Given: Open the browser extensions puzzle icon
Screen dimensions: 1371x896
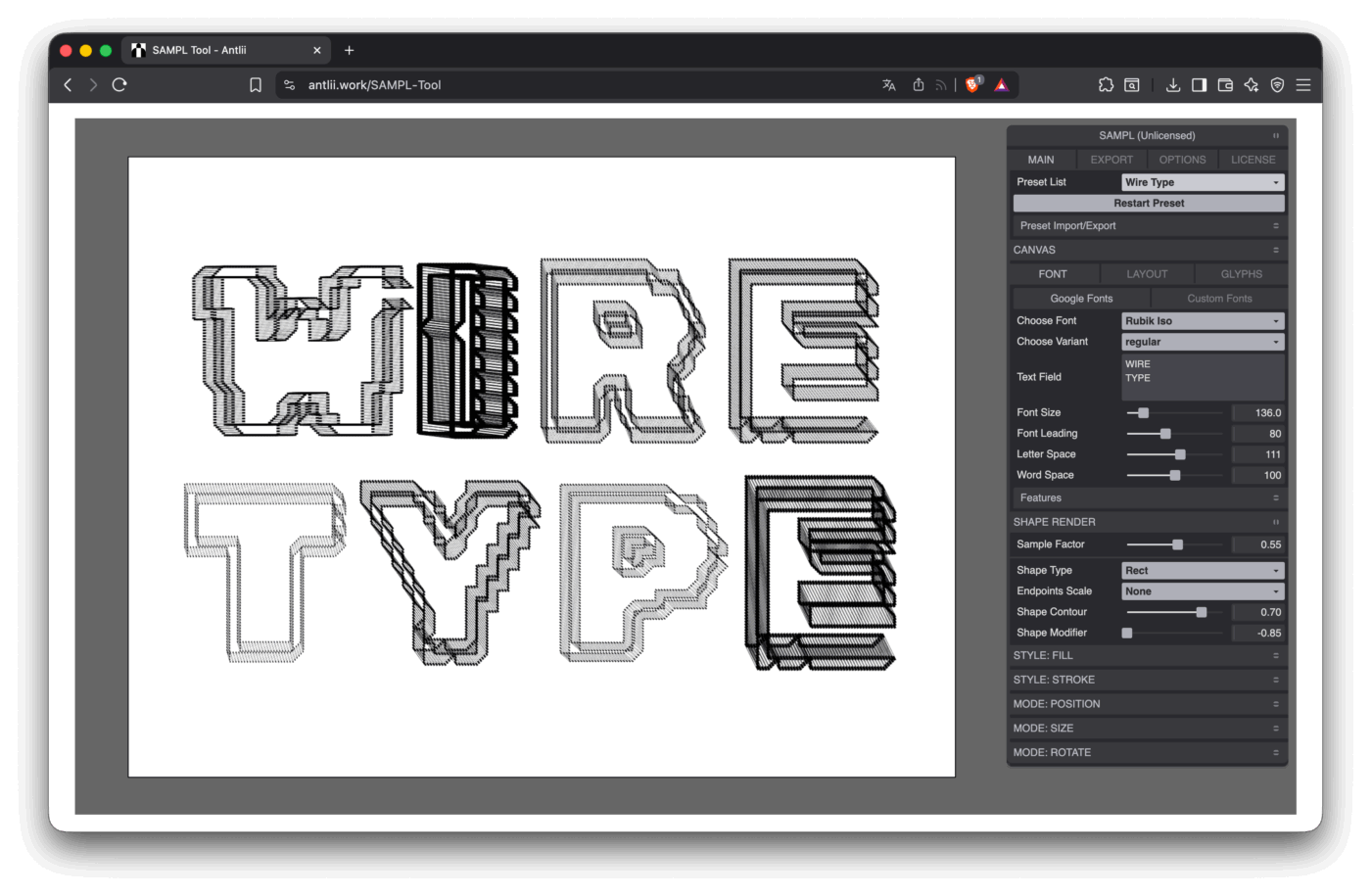Looking at the screenshot, I should click(x=1106, y=85).
